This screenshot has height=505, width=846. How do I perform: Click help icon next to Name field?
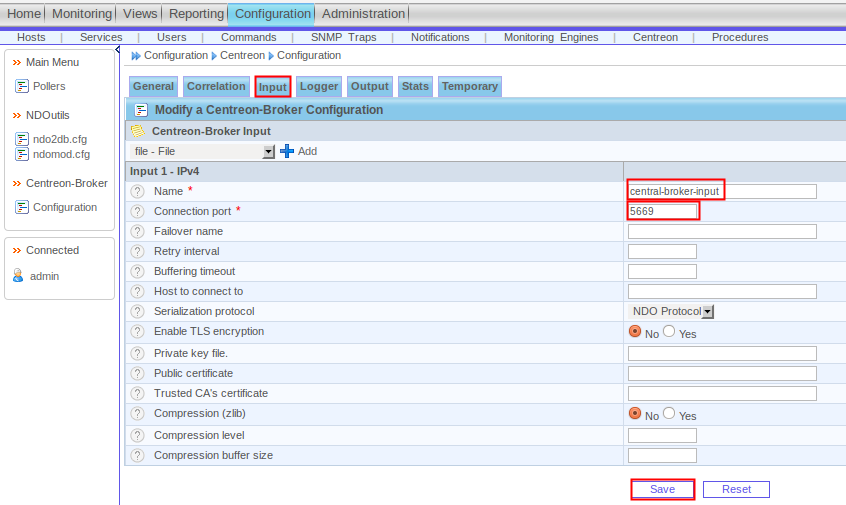pos(138,192)
